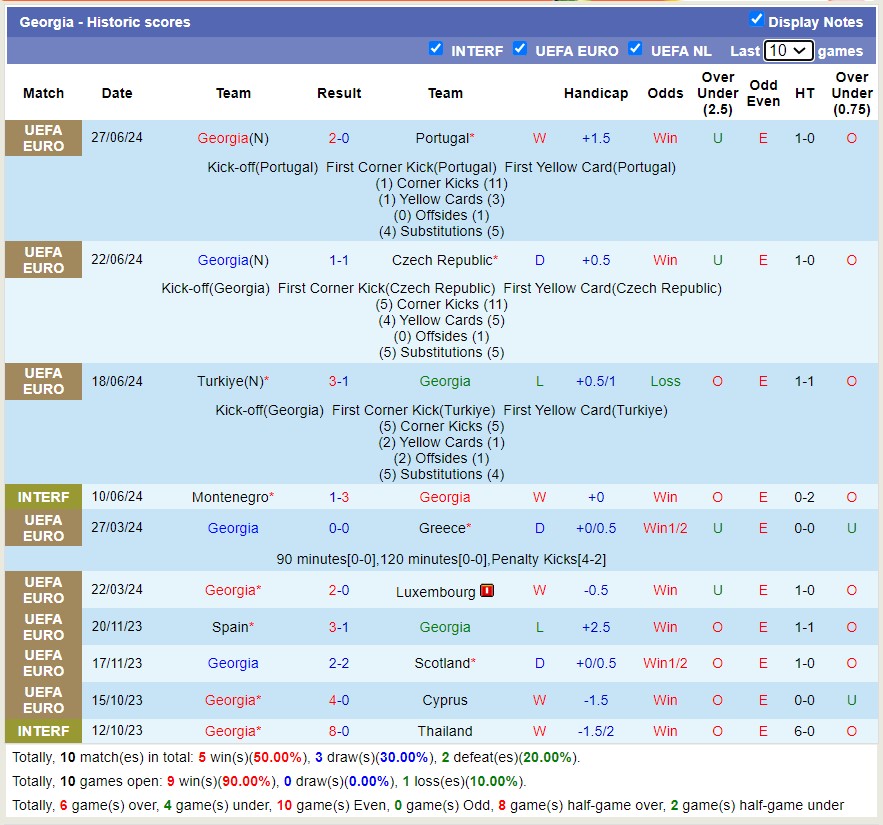Open the 8-0 result against Thailand
883x825 pixels.
pos(339,731)
